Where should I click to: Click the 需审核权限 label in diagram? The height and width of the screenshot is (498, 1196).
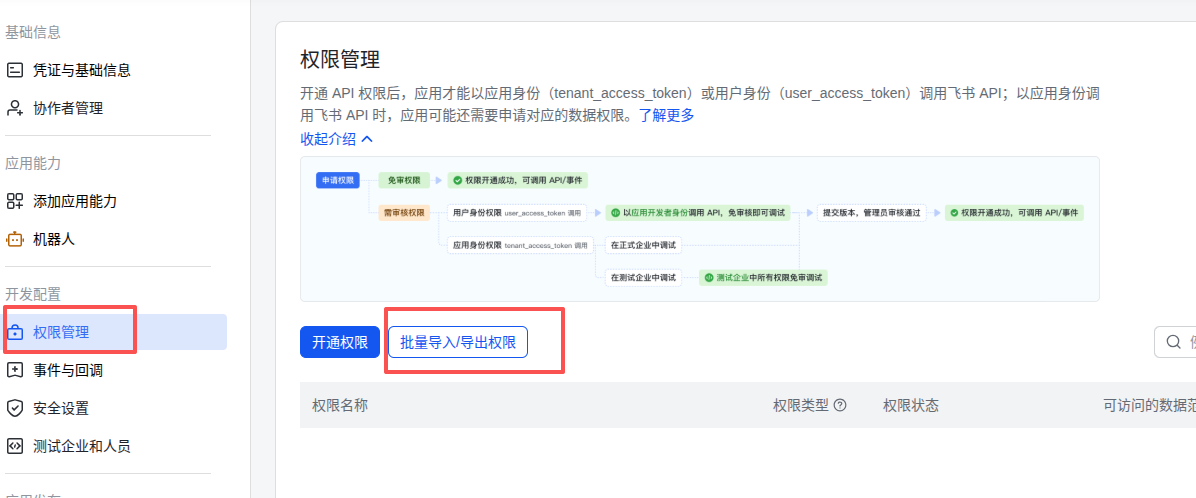(x=404, y=213)
